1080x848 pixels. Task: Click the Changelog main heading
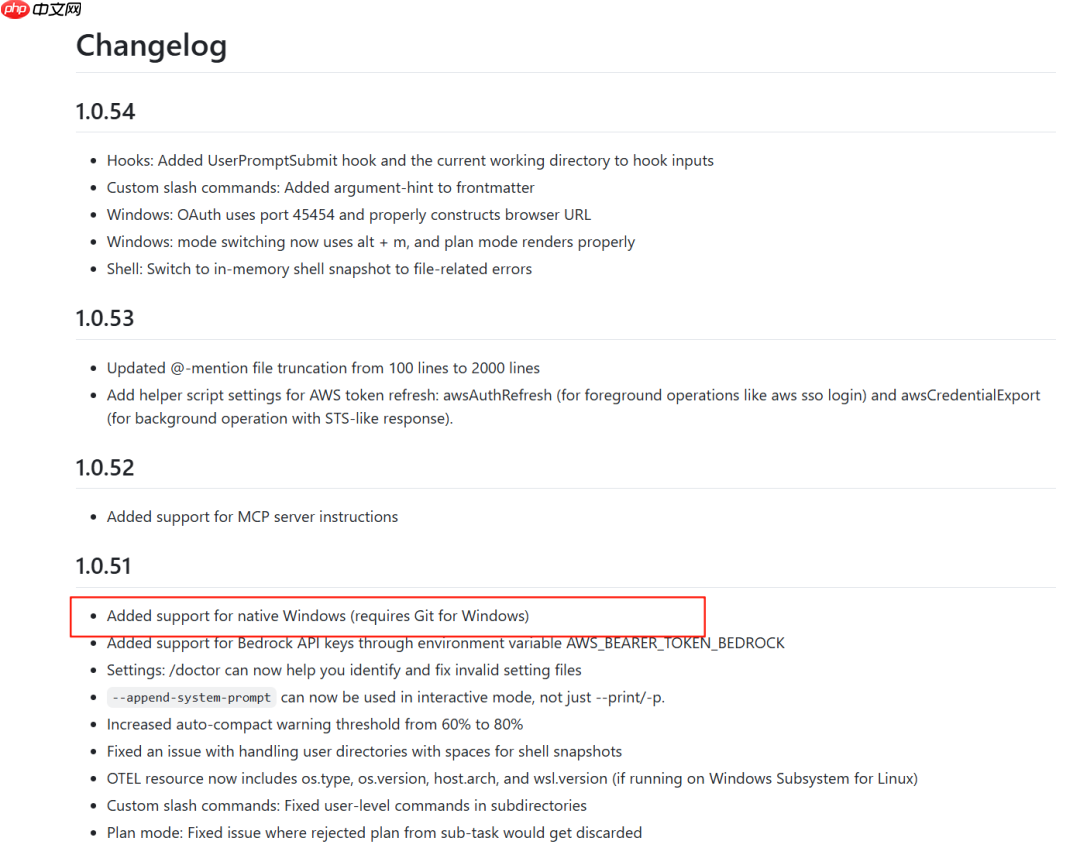tap(151, 45)
